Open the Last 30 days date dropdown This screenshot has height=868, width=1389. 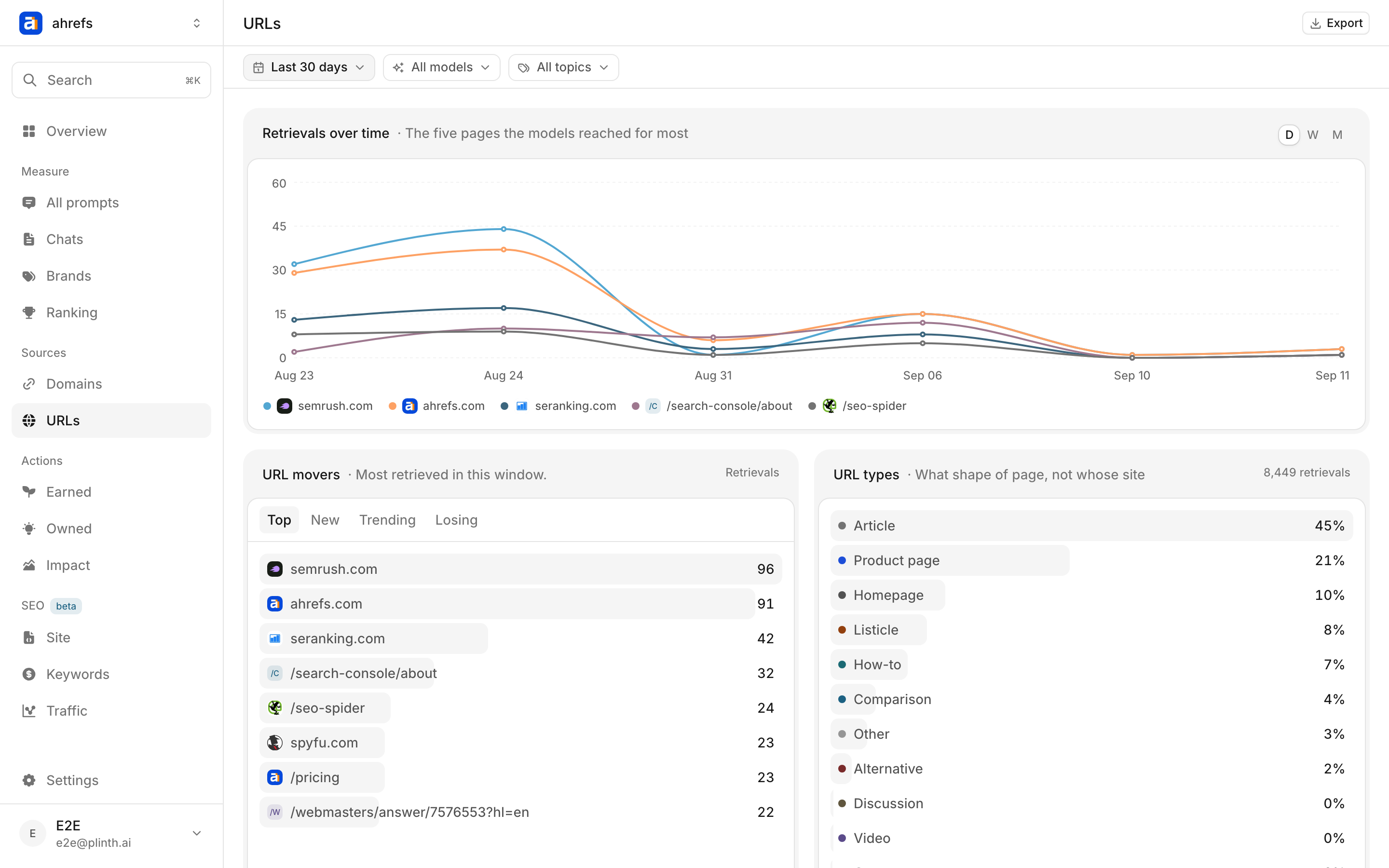click(309, 68)
